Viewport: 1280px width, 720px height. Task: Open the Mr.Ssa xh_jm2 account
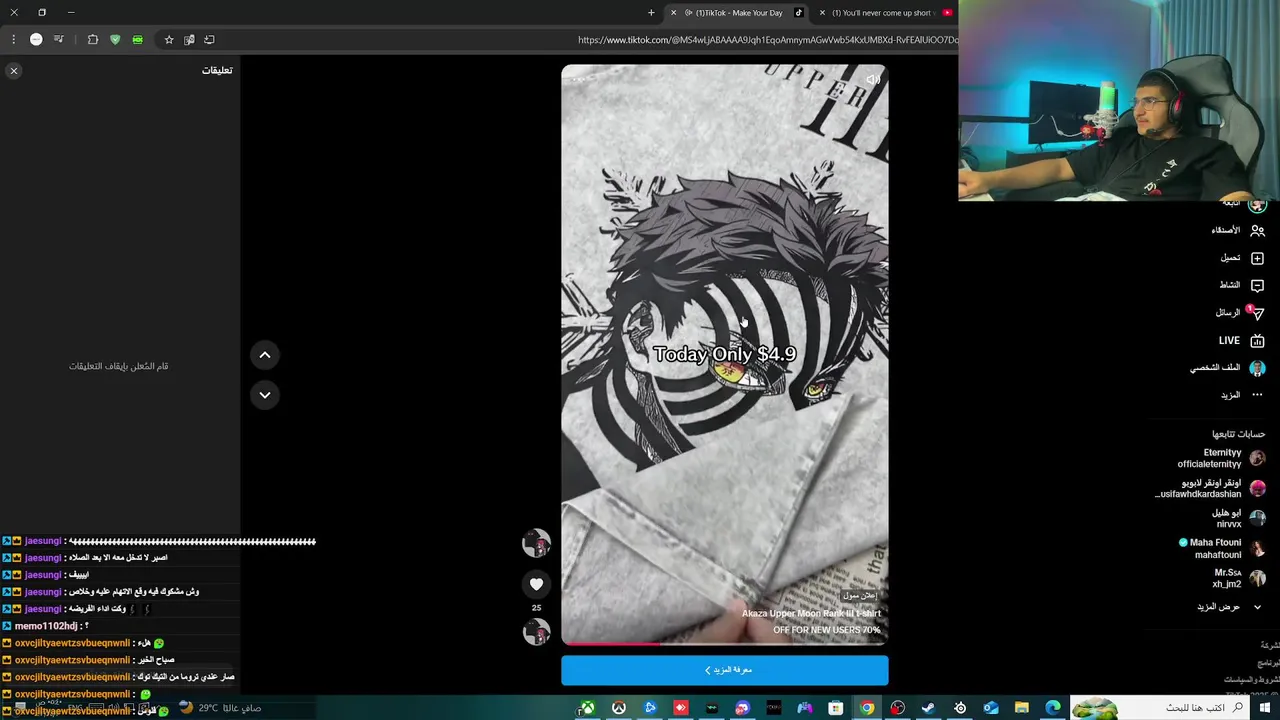pos(1238,578)
